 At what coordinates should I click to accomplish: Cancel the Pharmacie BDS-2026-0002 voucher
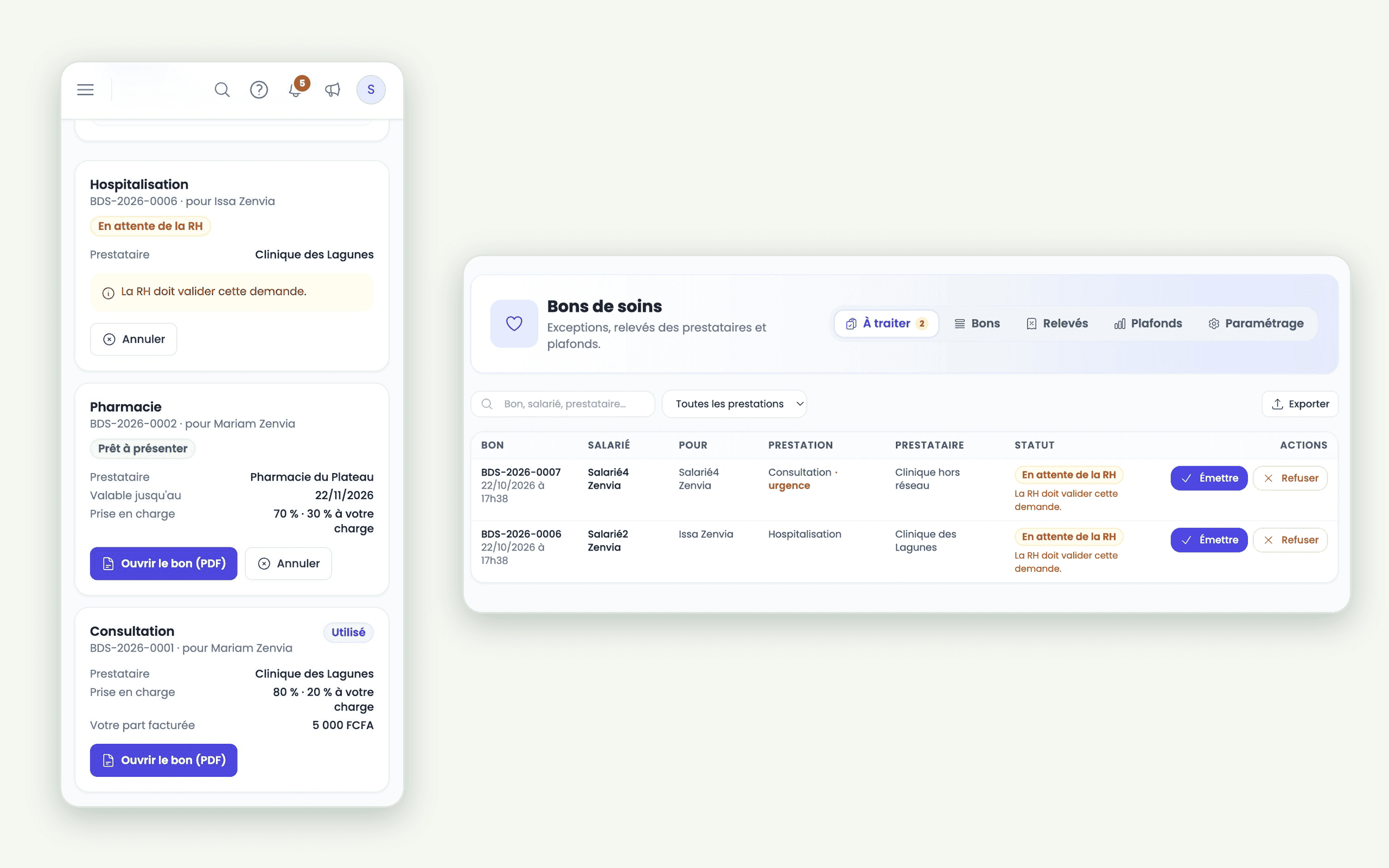[289, 563]
